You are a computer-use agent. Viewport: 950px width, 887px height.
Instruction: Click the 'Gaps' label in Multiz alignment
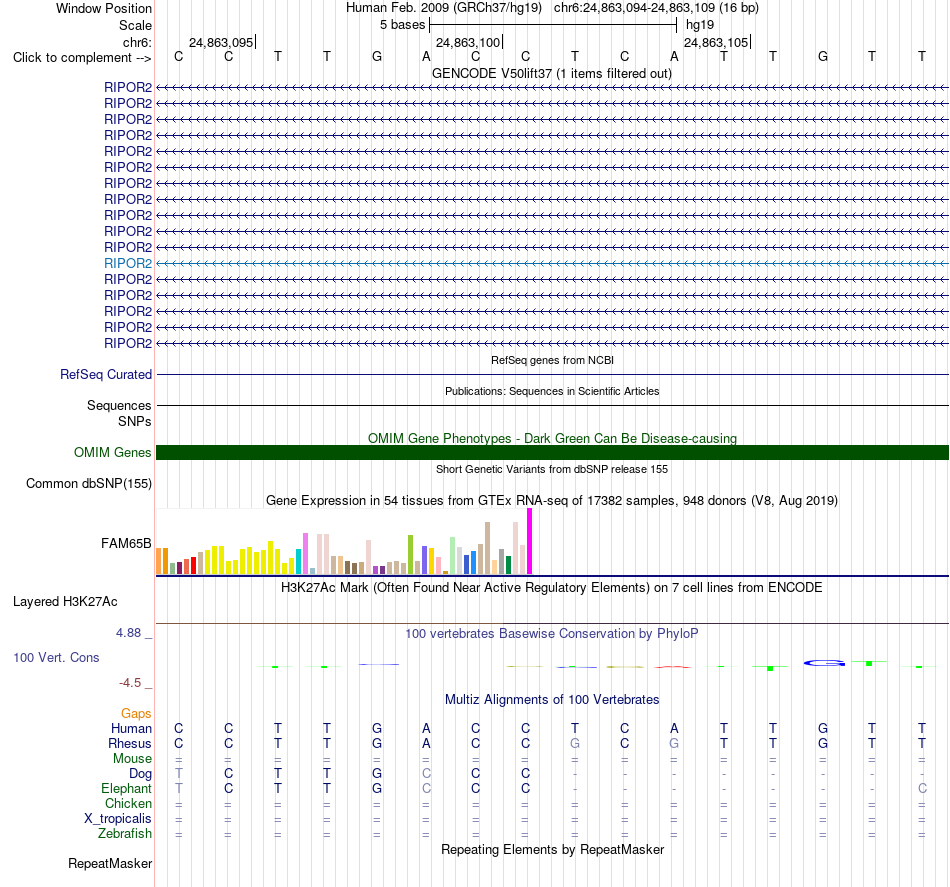tap(136, 714)
